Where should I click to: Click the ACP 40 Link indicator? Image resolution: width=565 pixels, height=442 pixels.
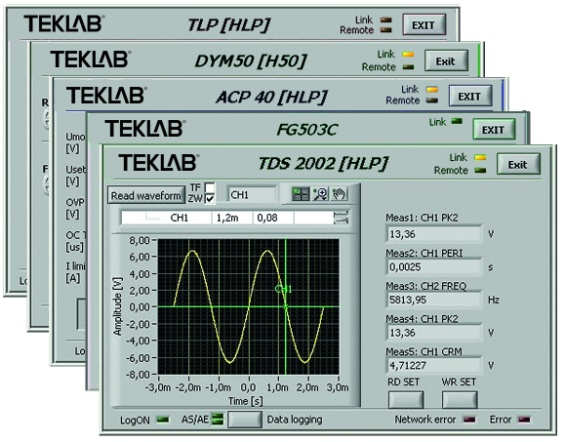(x=432, y=89)
